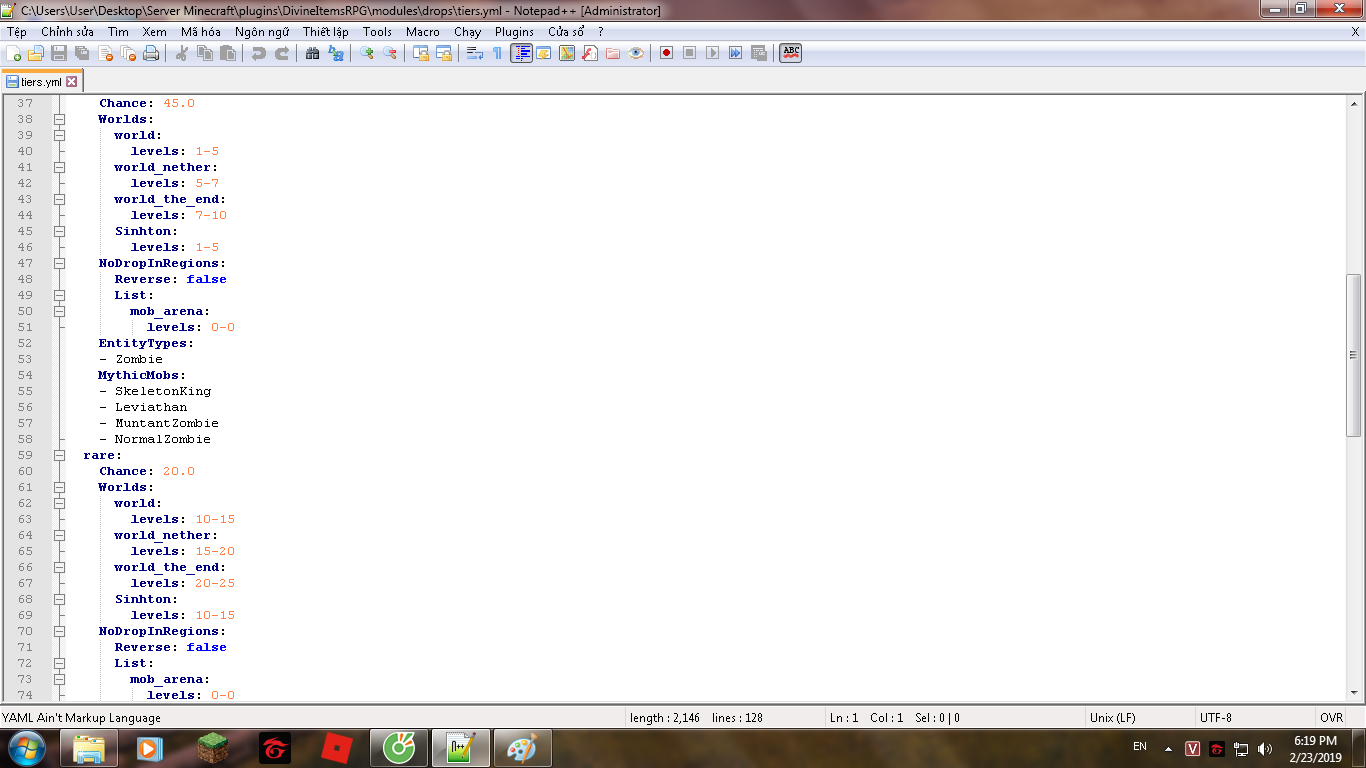Toggle Word Wrap in the toolbar

(x=475, y=53)
